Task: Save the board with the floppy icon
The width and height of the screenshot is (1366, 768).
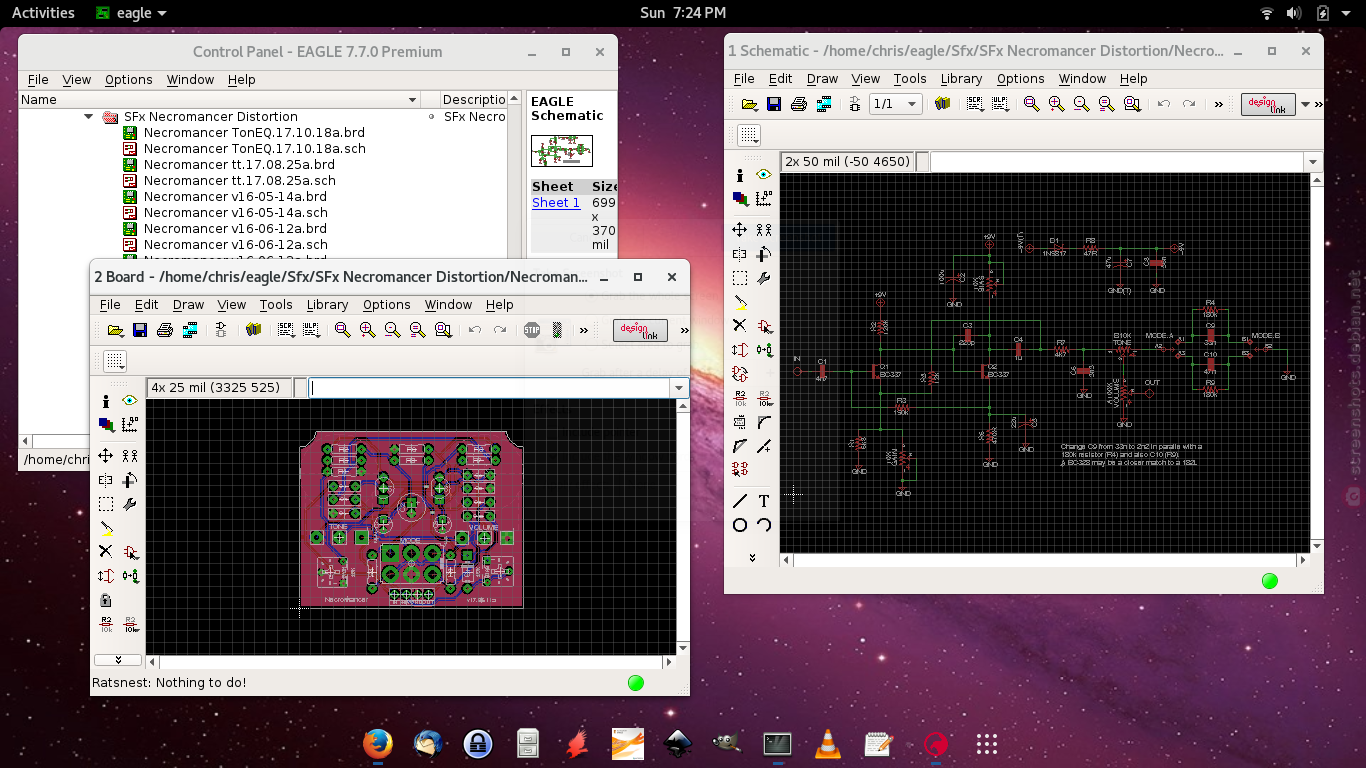Action: tap(140, 330)
